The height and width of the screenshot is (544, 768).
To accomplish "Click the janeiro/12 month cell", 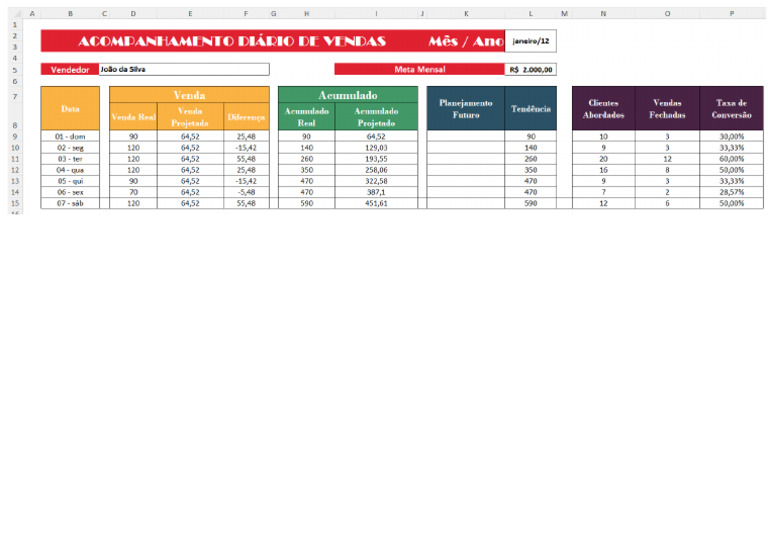I will [530, 41].
